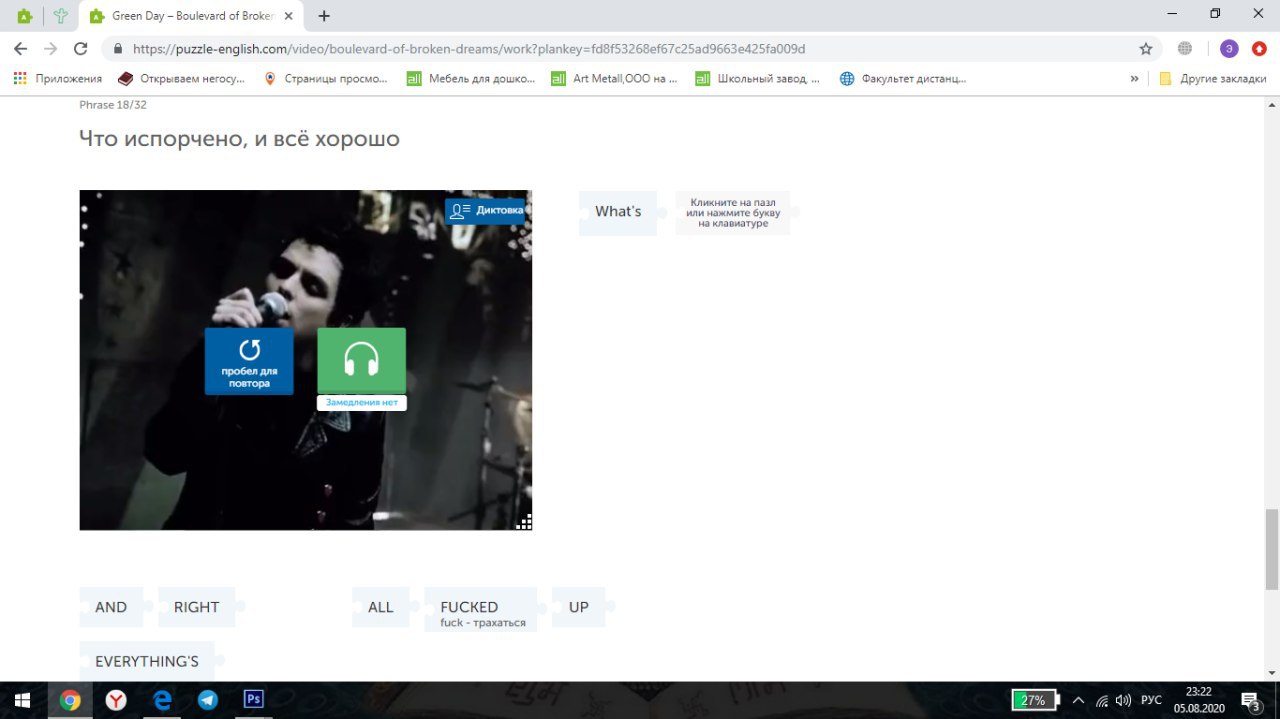Click the empty puzzle slot hint
The width and height of the screenshot is (1280, 719).
pos(733,213)
